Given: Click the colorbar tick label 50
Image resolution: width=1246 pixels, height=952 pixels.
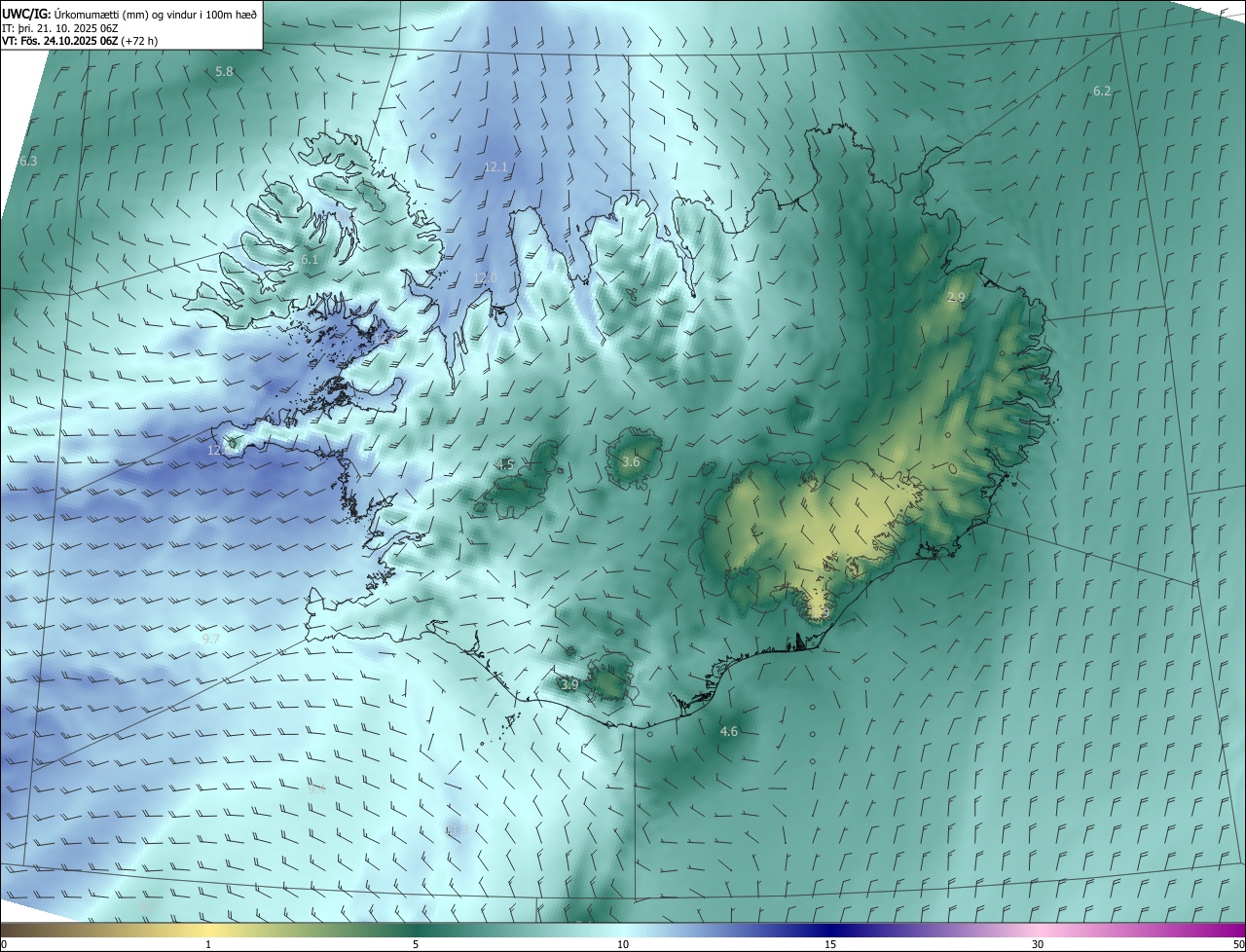Looking at the screenshot, I should pos(1238,945).
